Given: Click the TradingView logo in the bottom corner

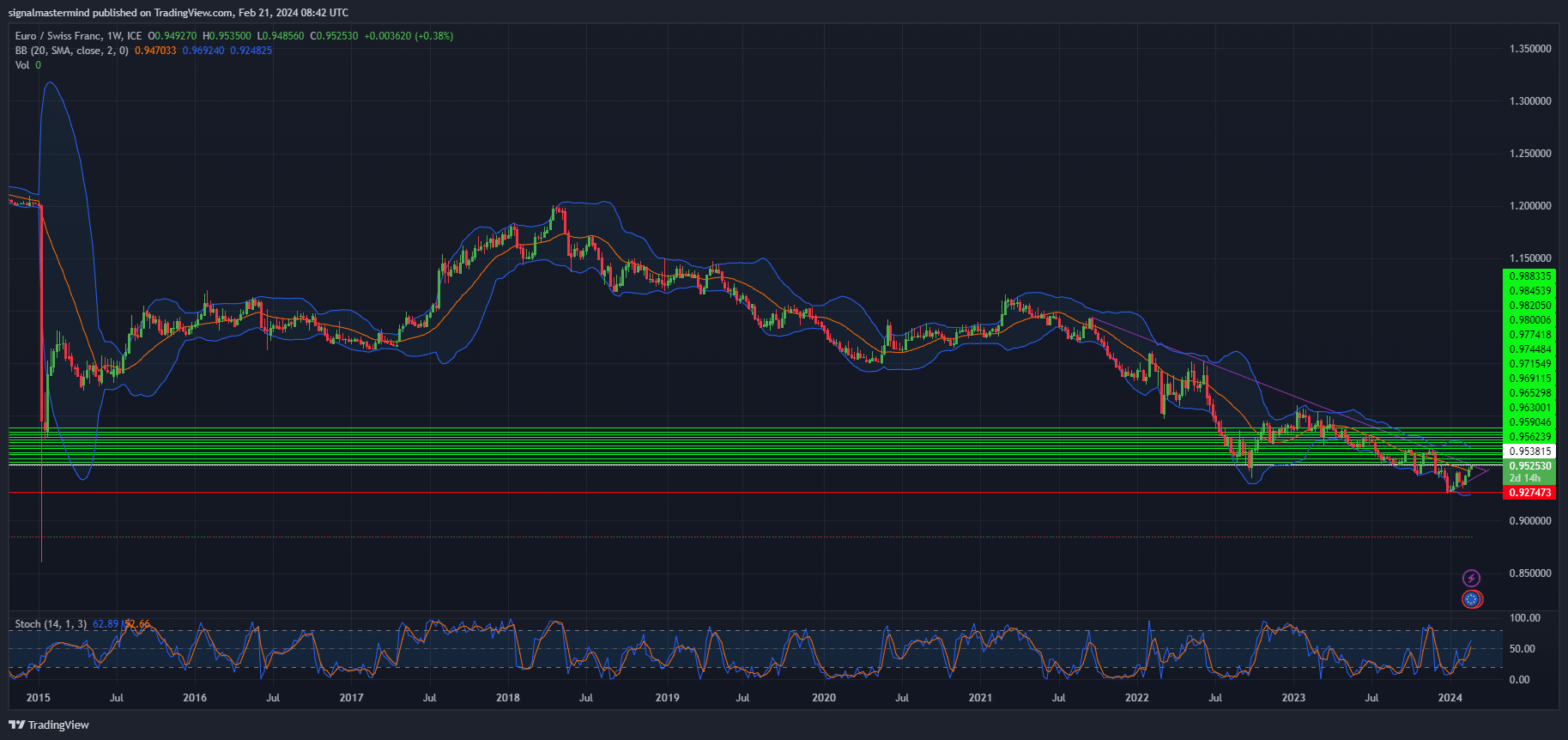Looking at the screenshot, I should click(50, 725).
